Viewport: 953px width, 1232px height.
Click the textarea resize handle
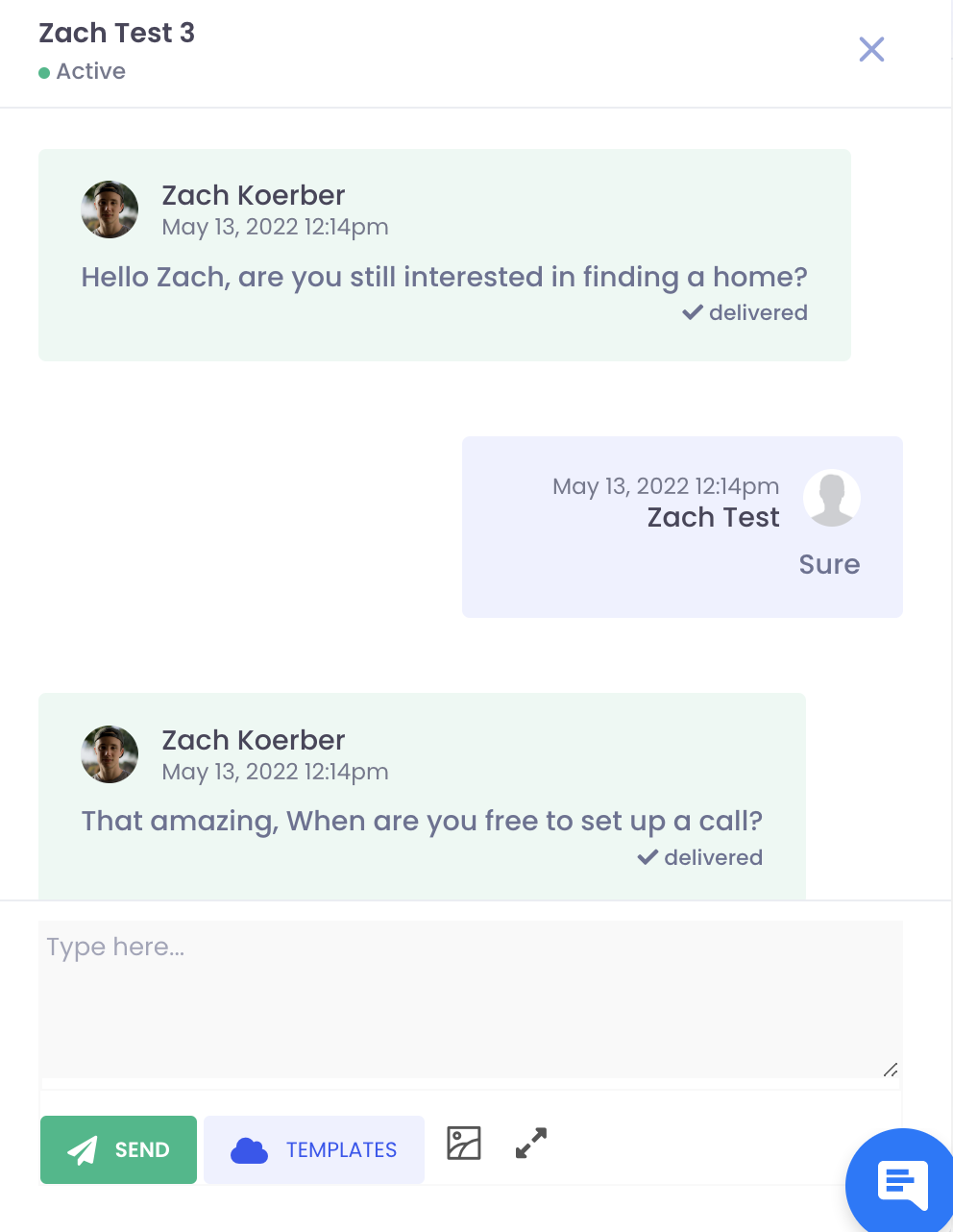point(891,1070)
